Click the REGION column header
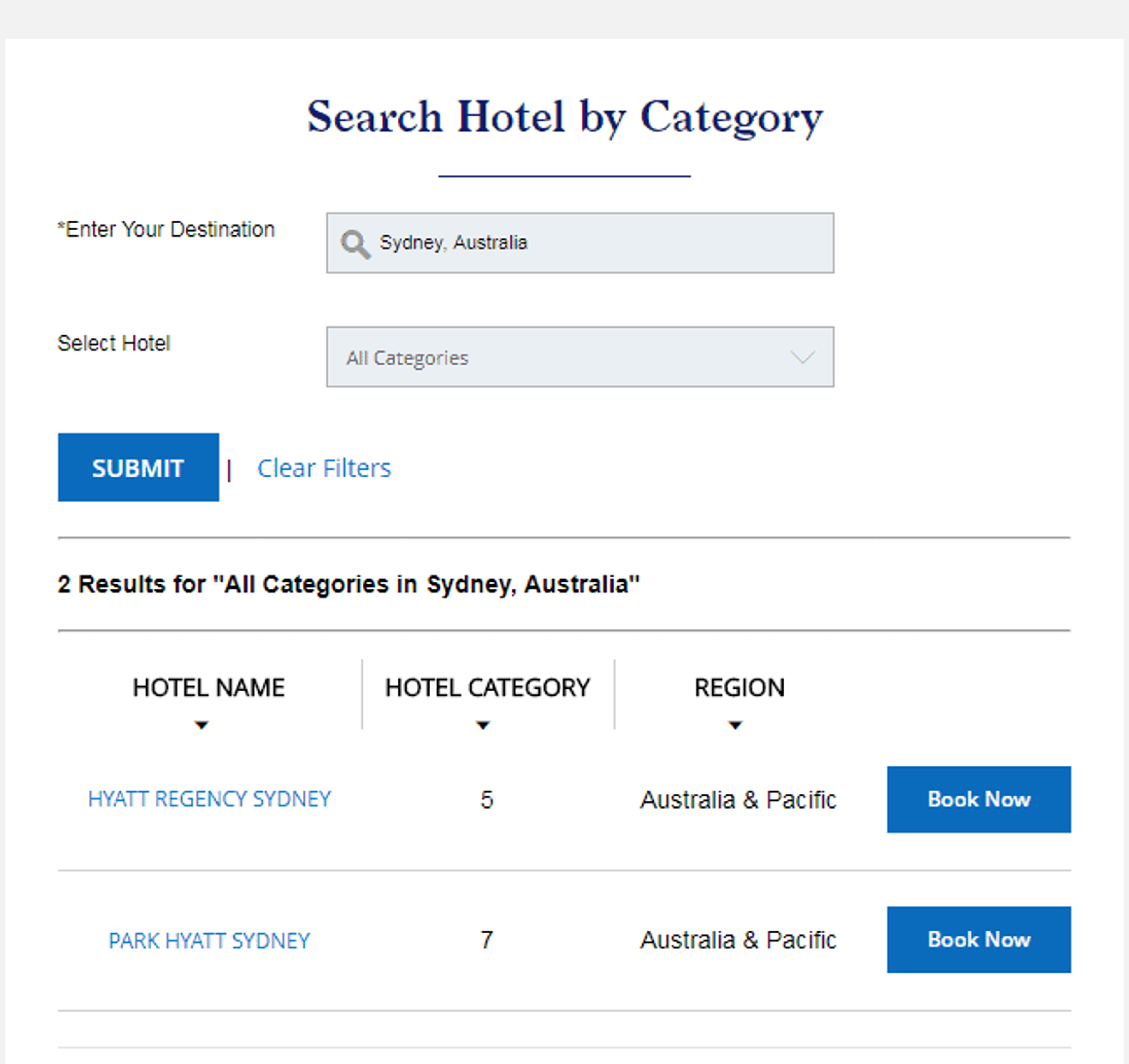Image resolution: width=1129 pixels, height=1064 pixels. 739,688
